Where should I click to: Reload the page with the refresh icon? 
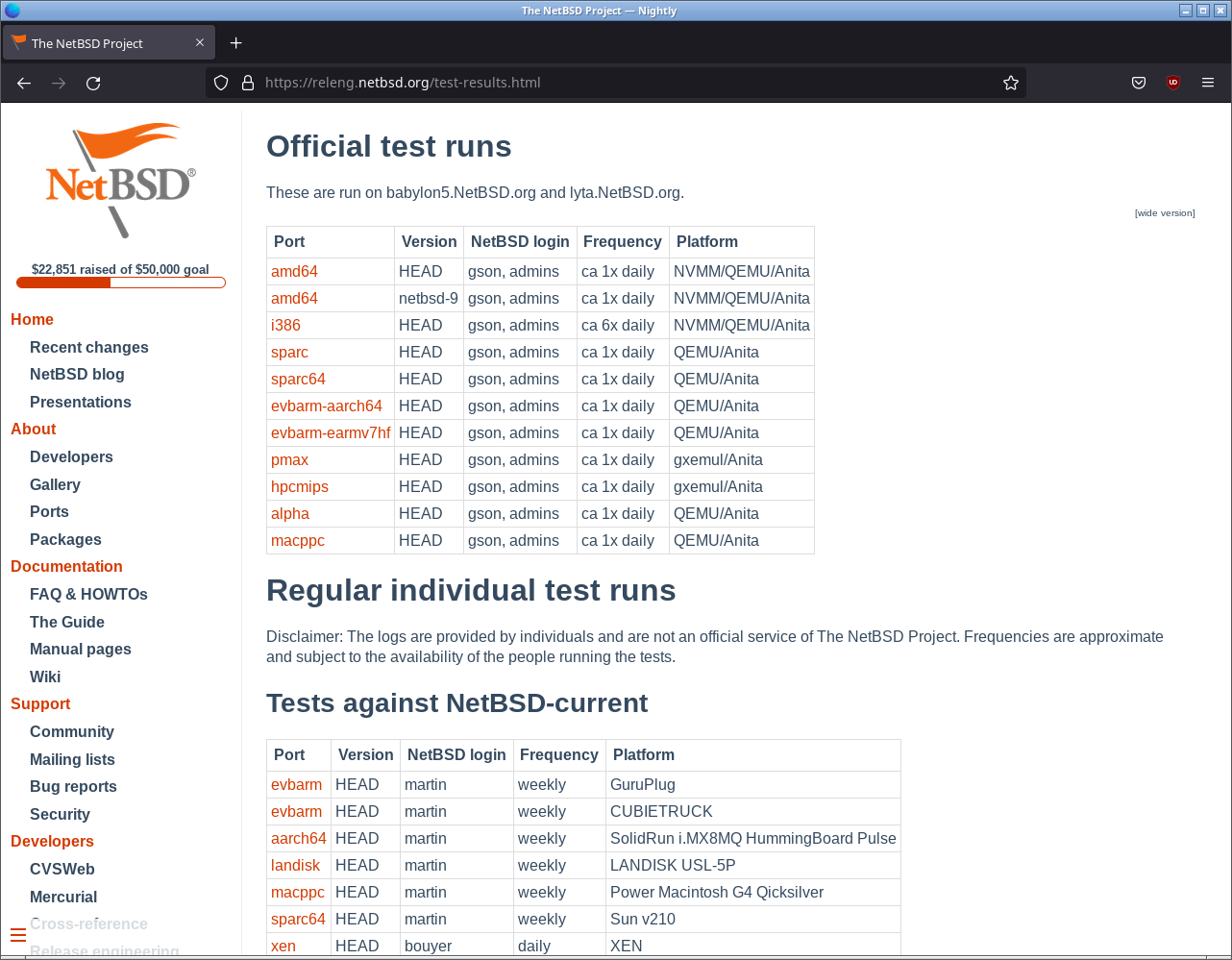pos(93,84)
